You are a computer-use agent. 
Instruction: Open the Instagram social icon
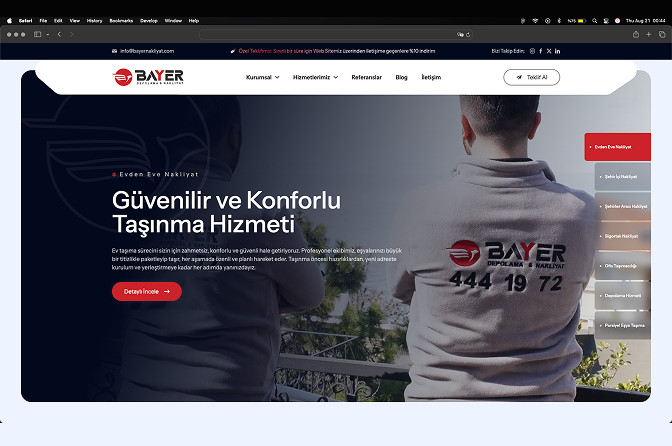click(532, 51)
